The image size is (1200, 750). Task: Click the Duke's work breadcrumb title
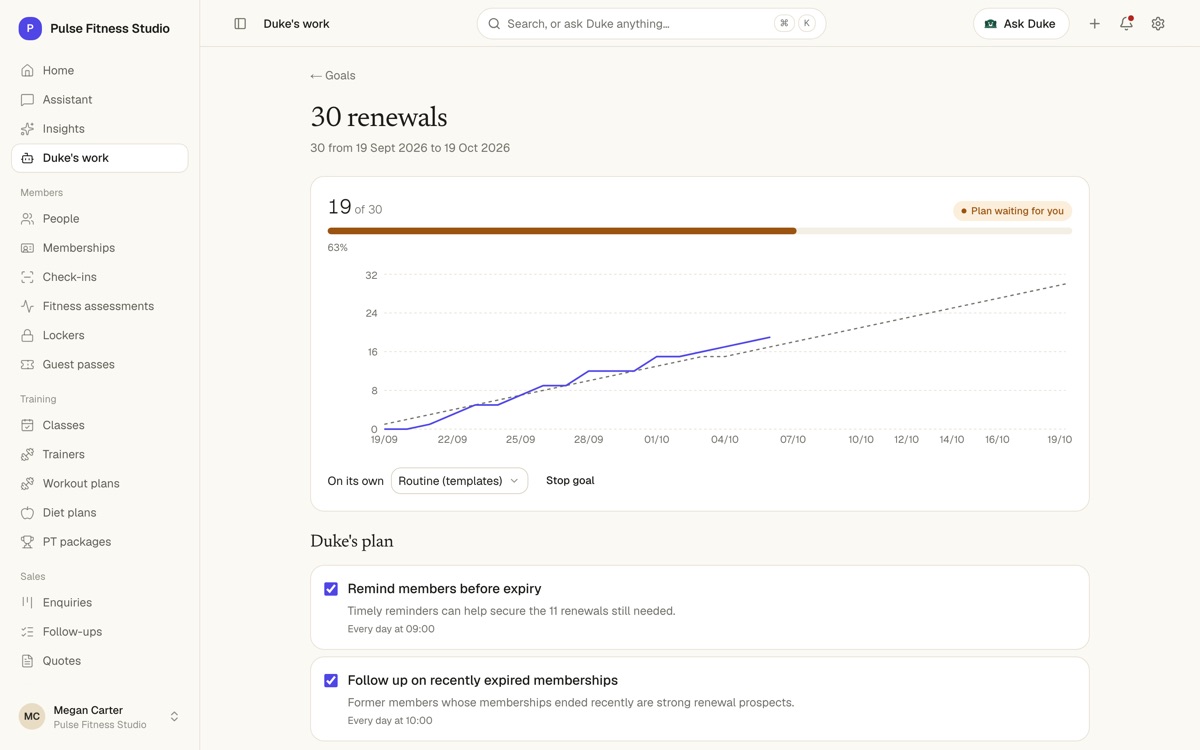coord(296,24)
